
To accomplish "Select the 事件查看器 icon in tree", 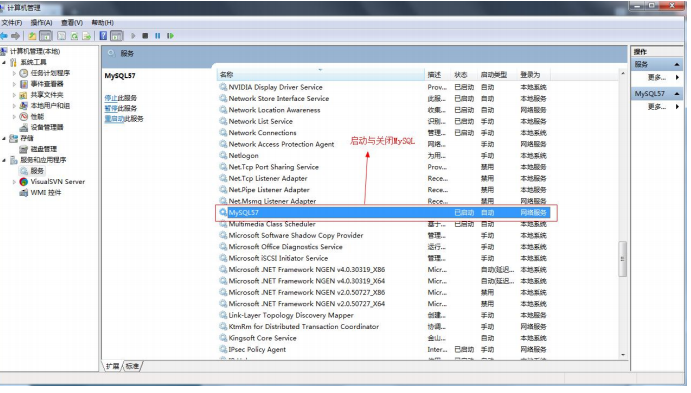I will pos(24,84).
